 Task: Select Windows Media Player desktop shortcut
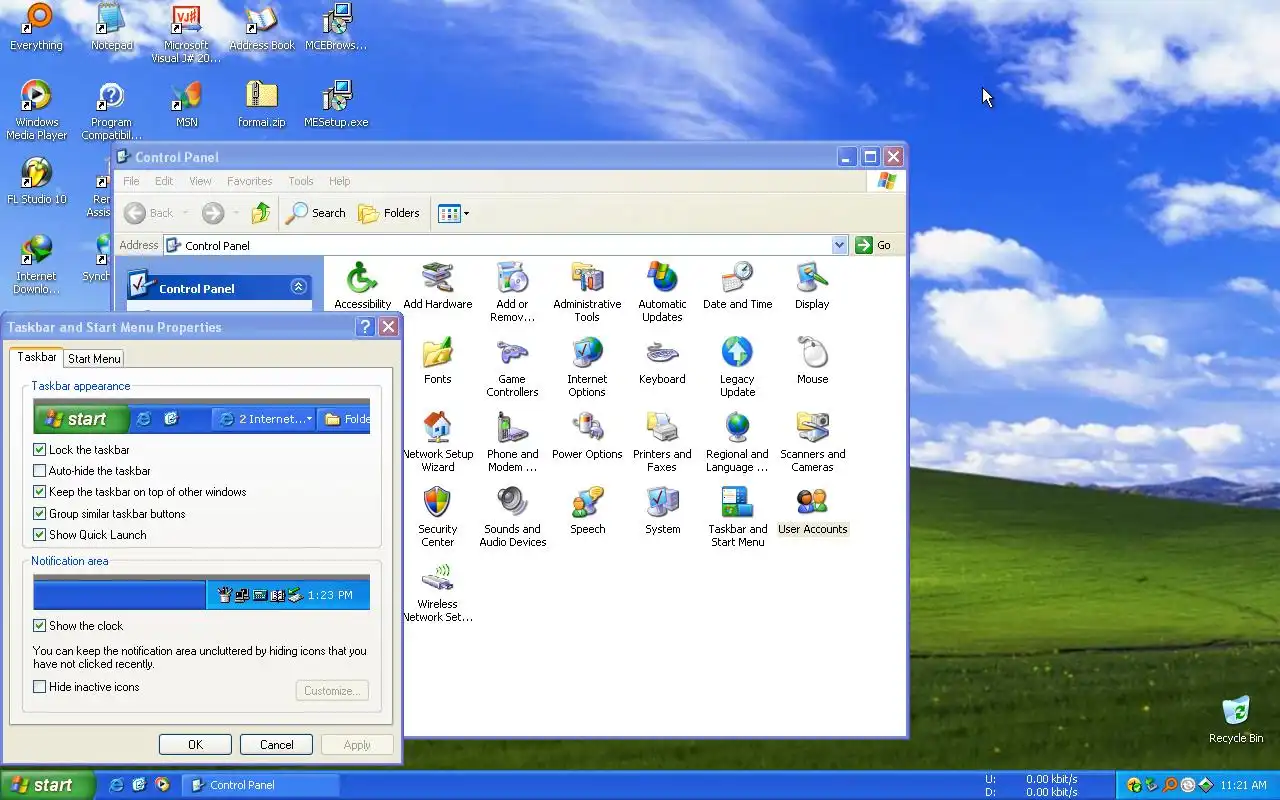coord(36,110)
